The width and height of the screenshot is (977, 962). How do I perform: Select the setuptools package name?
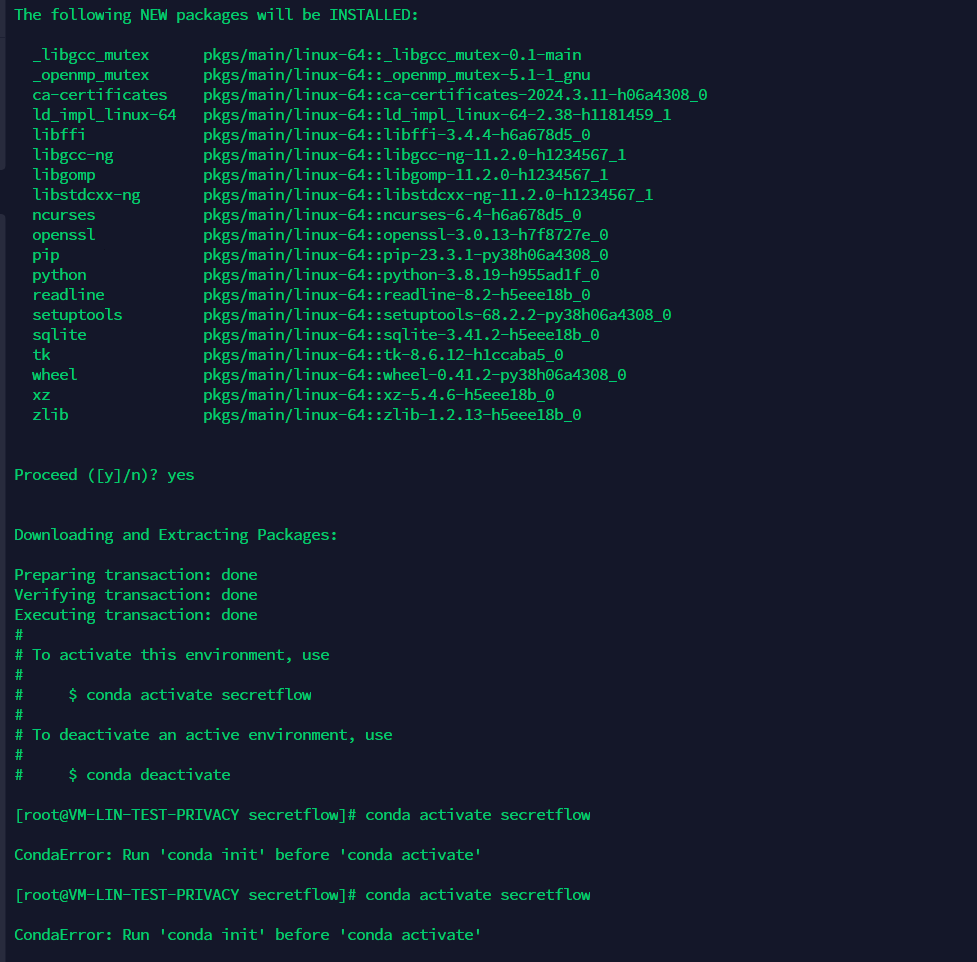click(77, 315)
